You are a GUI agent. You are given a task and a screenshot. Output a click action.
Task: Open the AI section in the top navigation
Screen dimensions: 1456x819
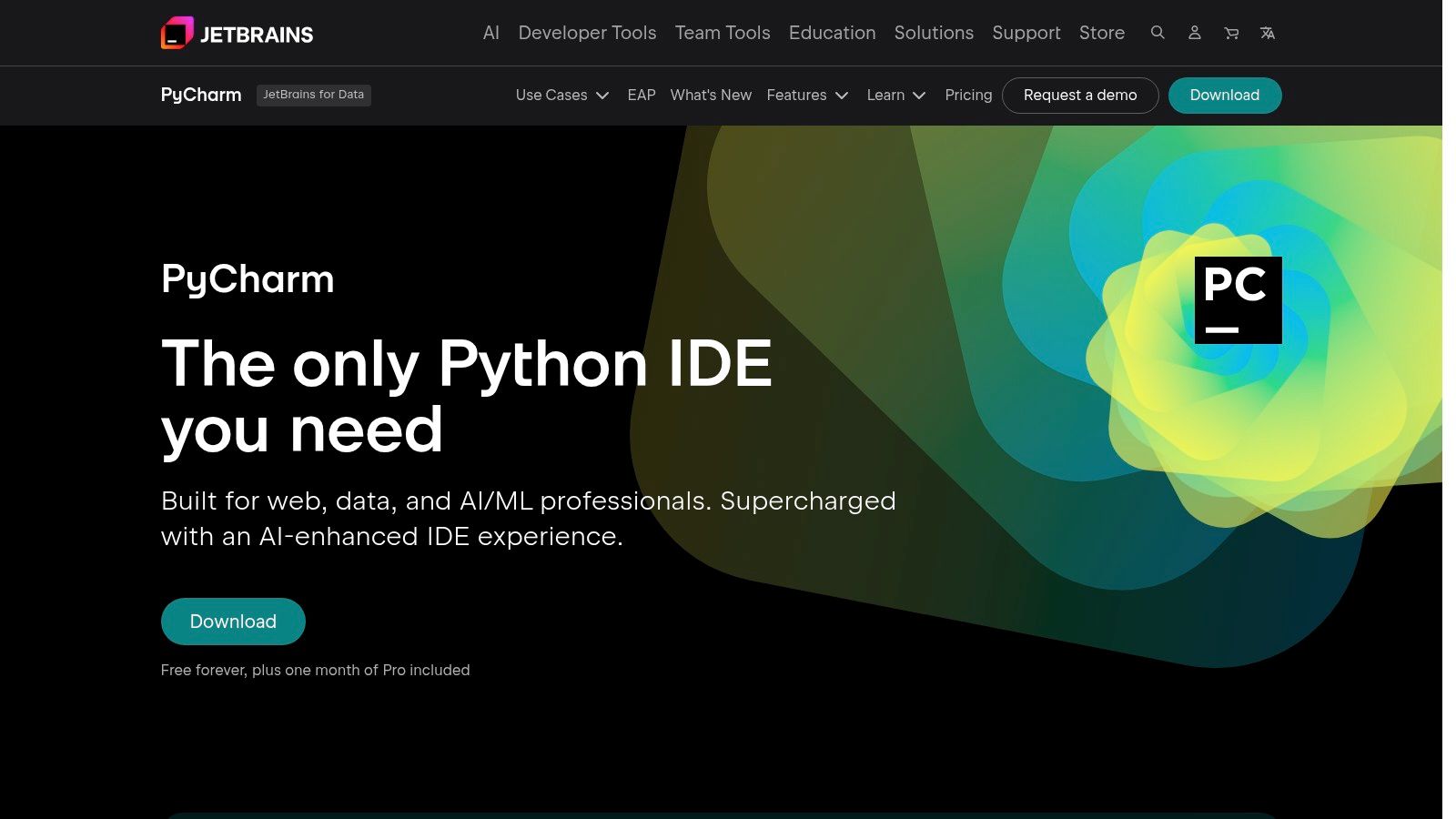[490, 33]
